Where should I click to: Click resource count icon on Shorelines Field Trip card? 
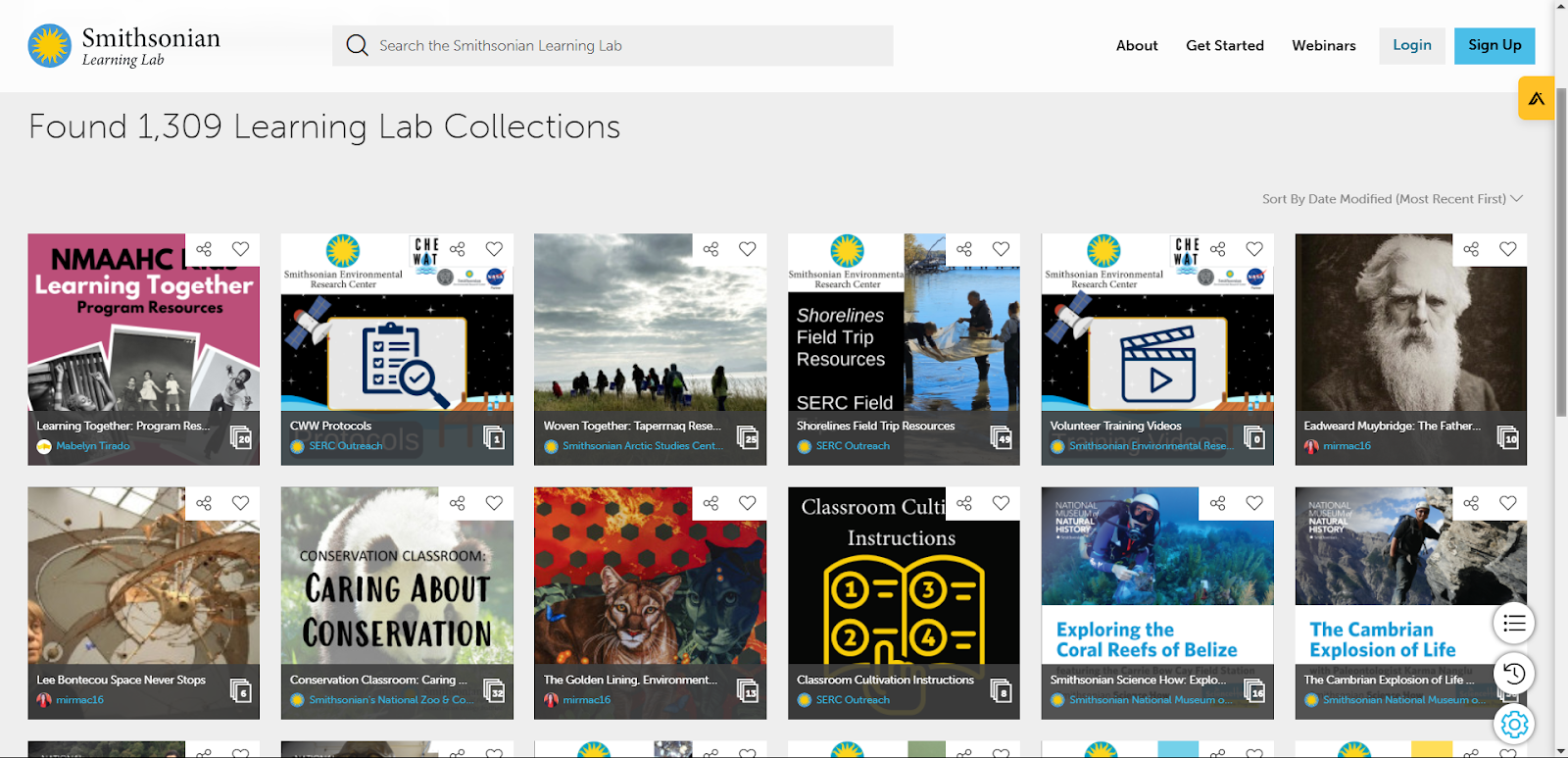1001,437
